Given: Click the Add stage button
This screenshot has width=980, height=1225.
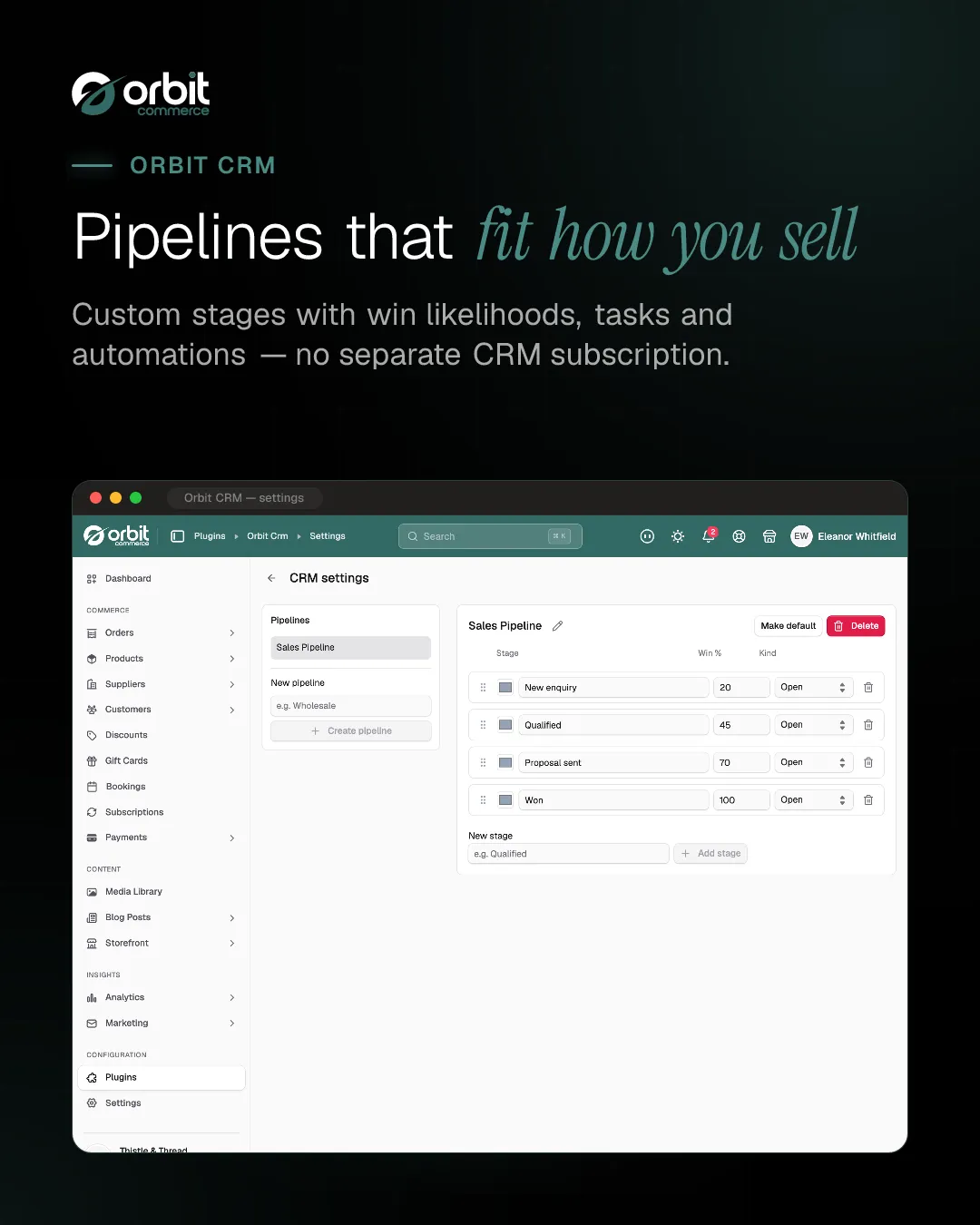Looking at the screenshot, I should [x=710, y=854].
